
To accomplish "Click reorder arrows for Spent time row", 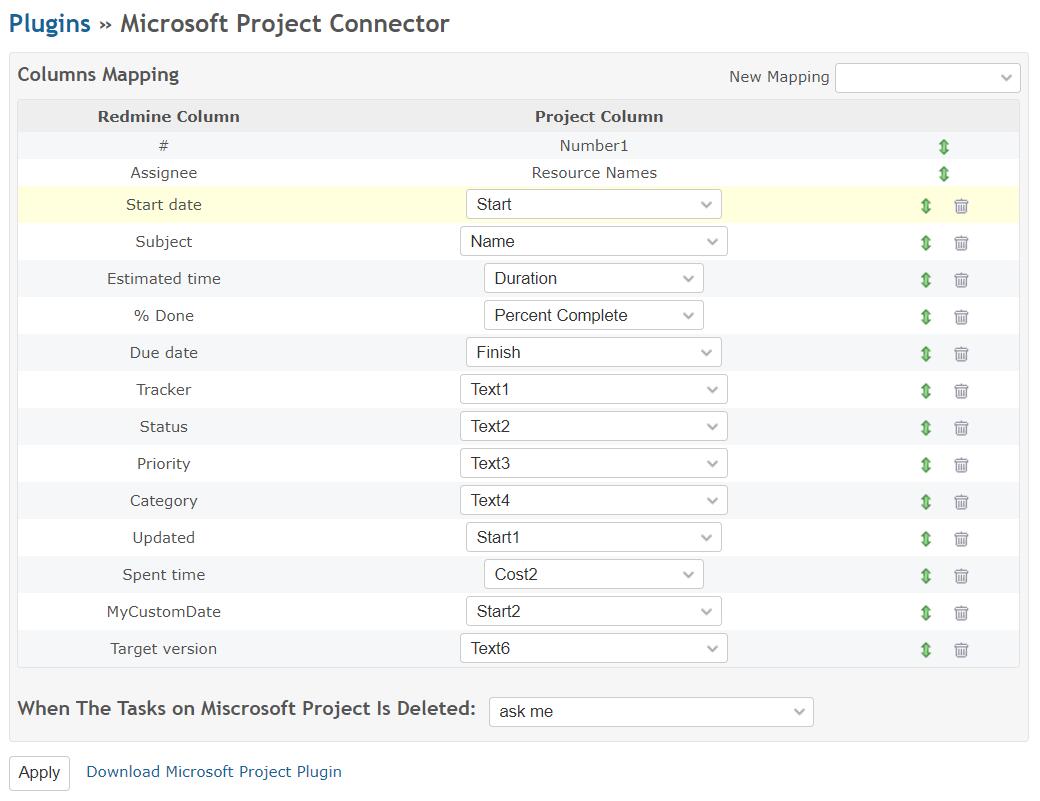I will (926, 576).
